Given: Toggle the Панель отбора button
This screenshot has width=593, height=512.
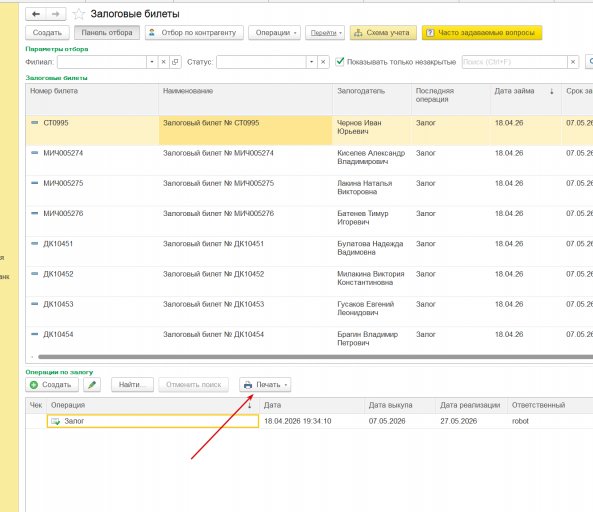Looking at the screenshot, I should 107,33.
